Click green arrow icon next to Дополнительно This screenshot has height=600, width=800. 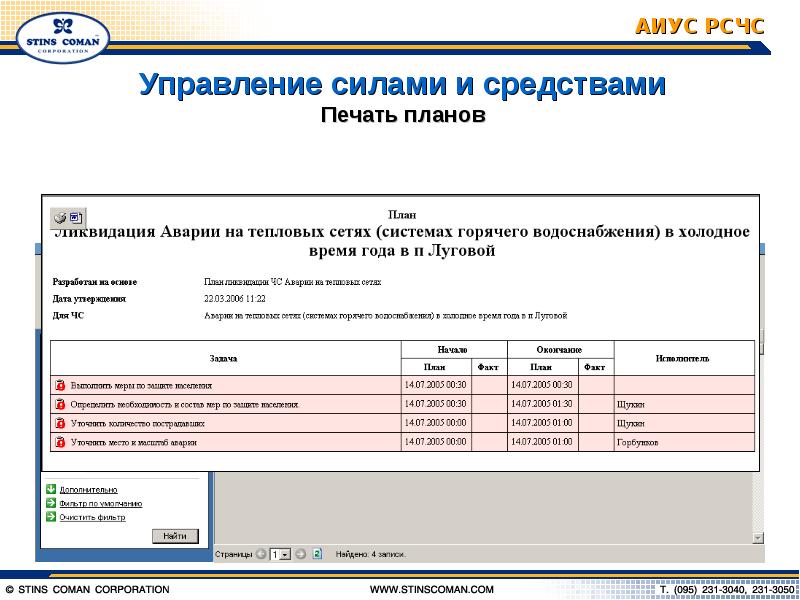coord(51,489)
